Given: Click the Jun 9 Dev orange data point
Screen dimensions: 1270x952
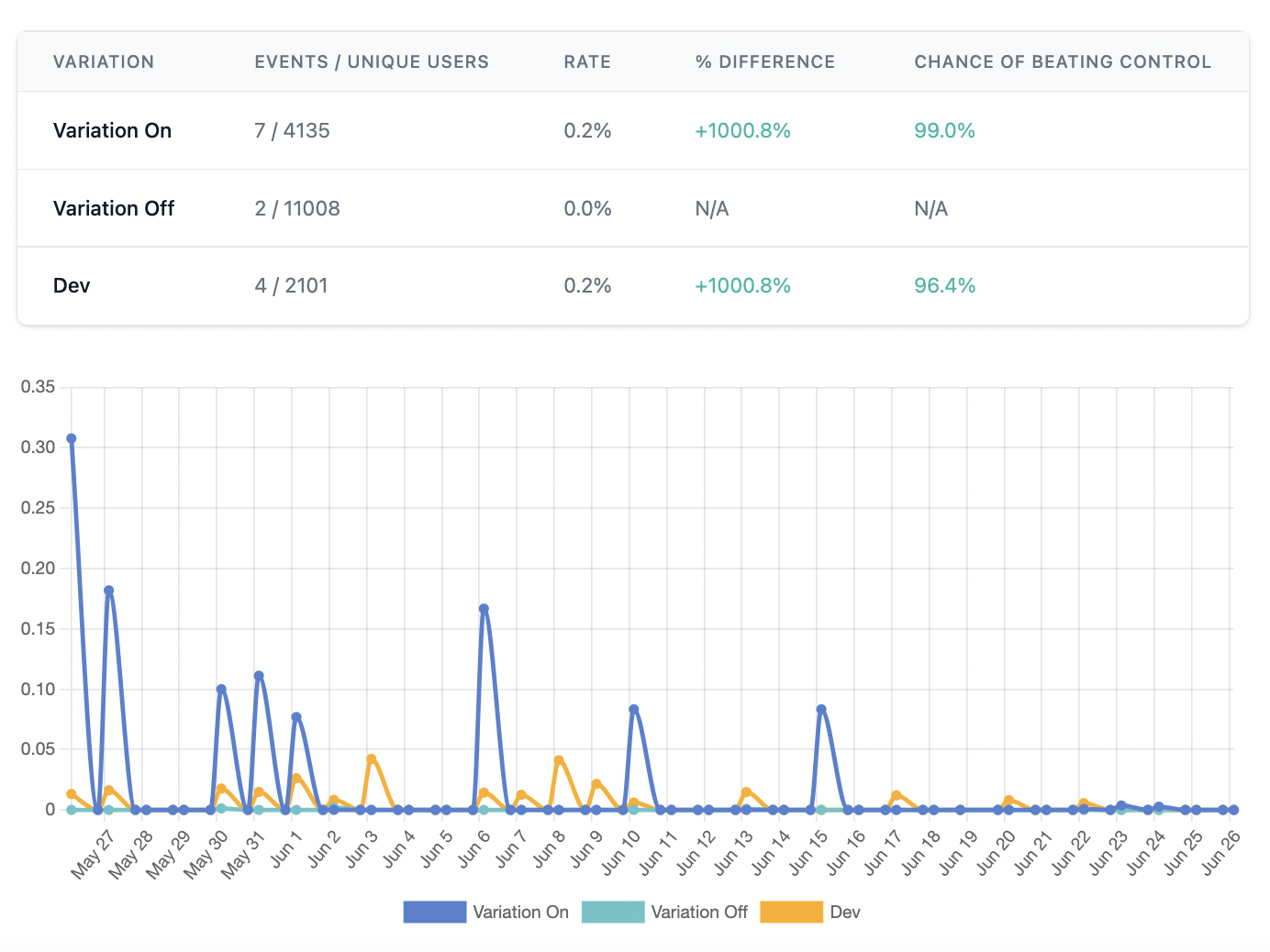Looking at the screenshot, I should (596, 784).
